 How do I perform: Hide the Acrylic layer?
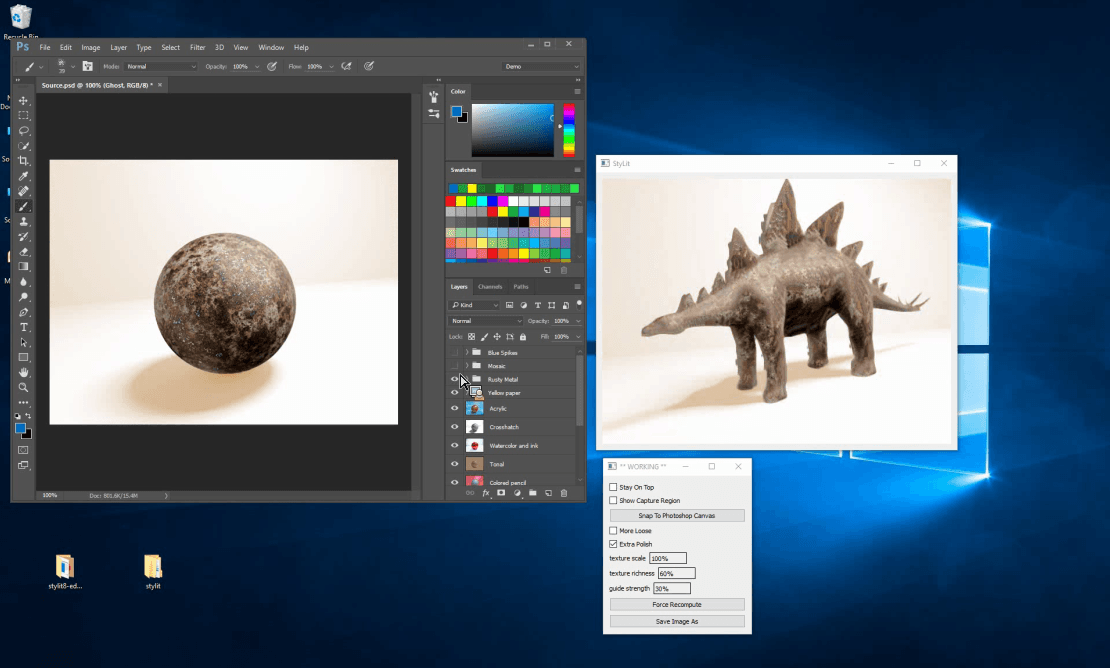(x=454, y=408)
